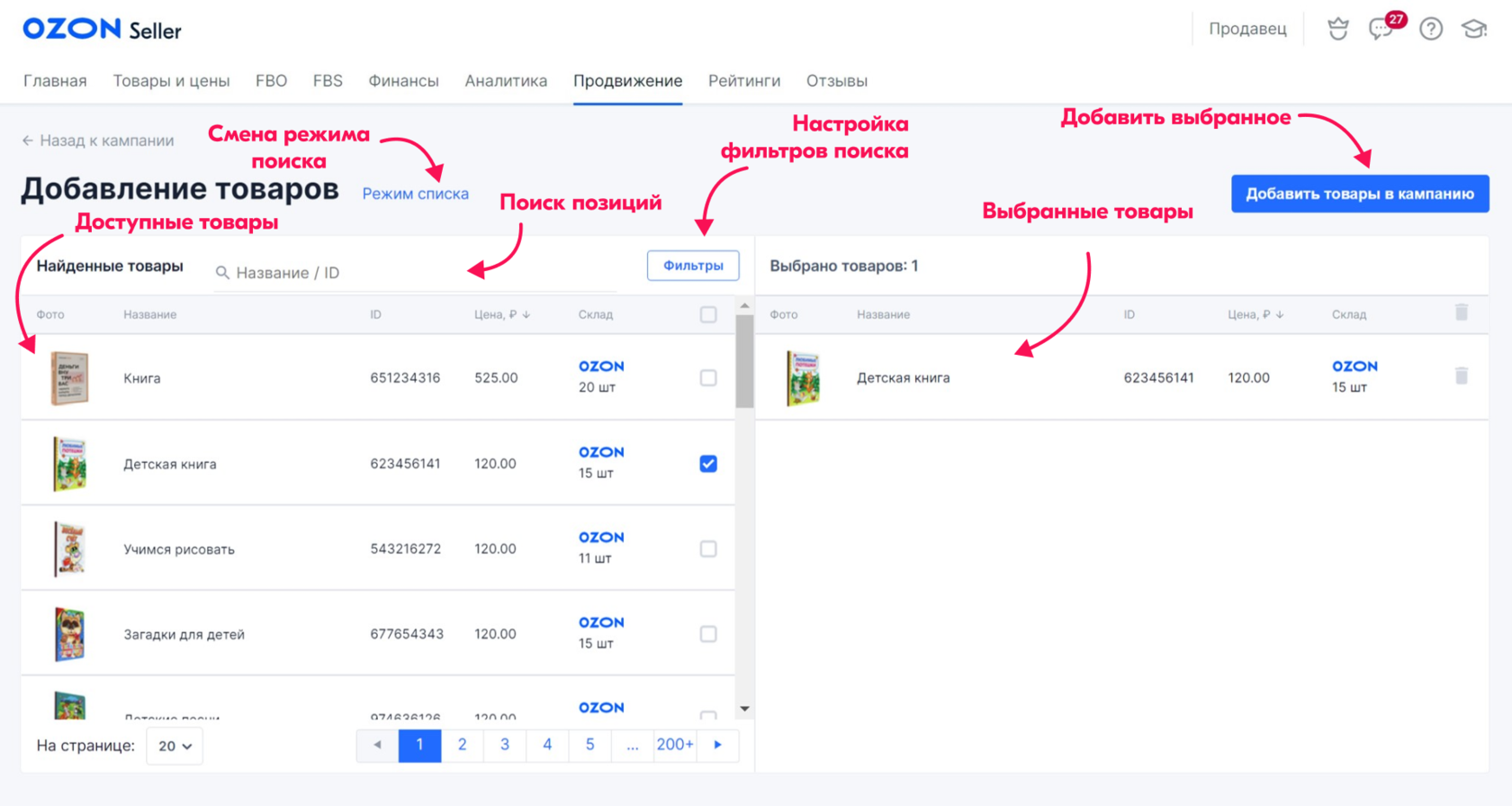Click price 525.00 cell
Viewport: 1512px width, 806px height.
pos(496,378)
